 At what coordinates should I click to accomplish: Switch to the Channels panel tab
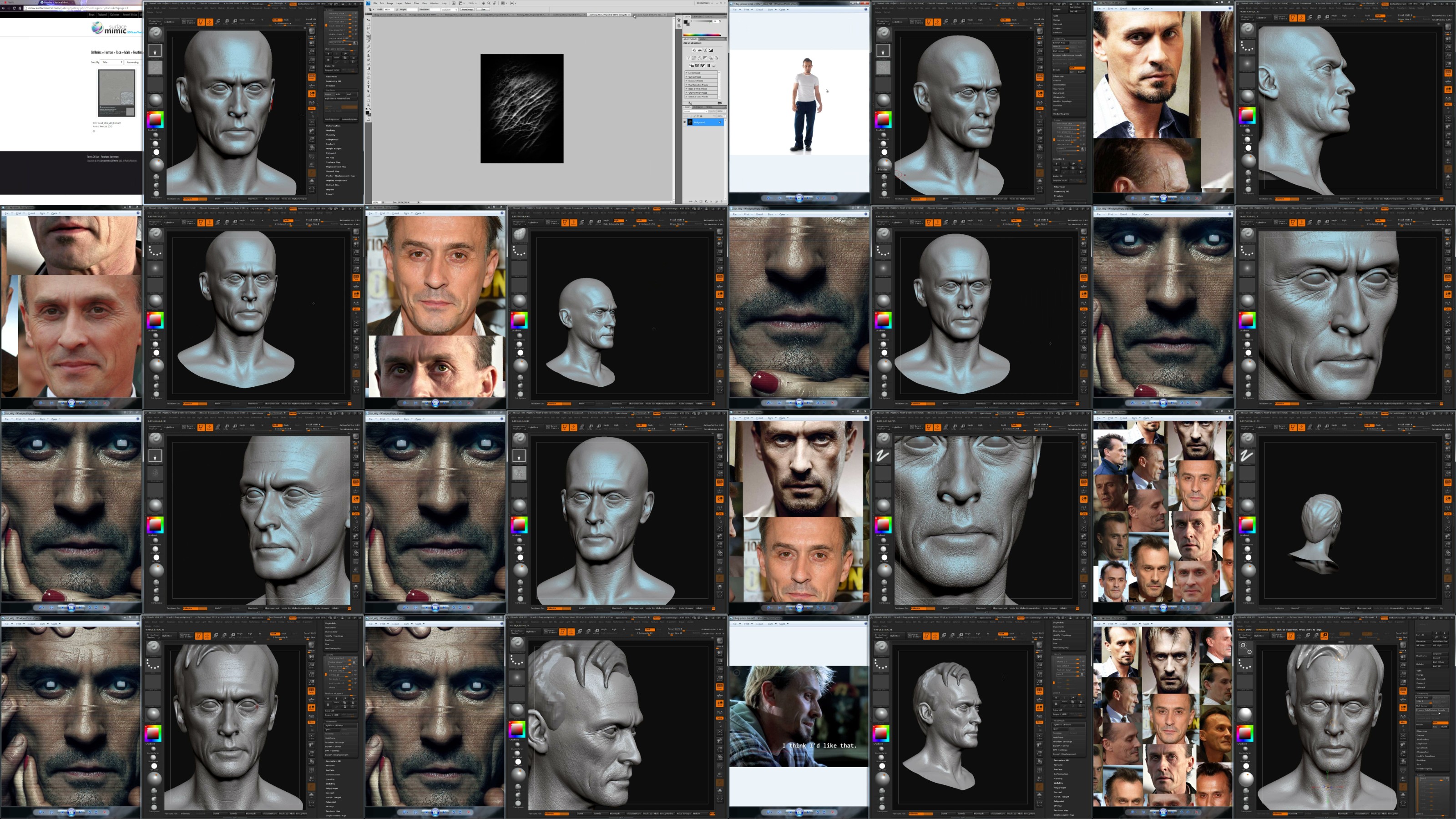pos(698,107)
